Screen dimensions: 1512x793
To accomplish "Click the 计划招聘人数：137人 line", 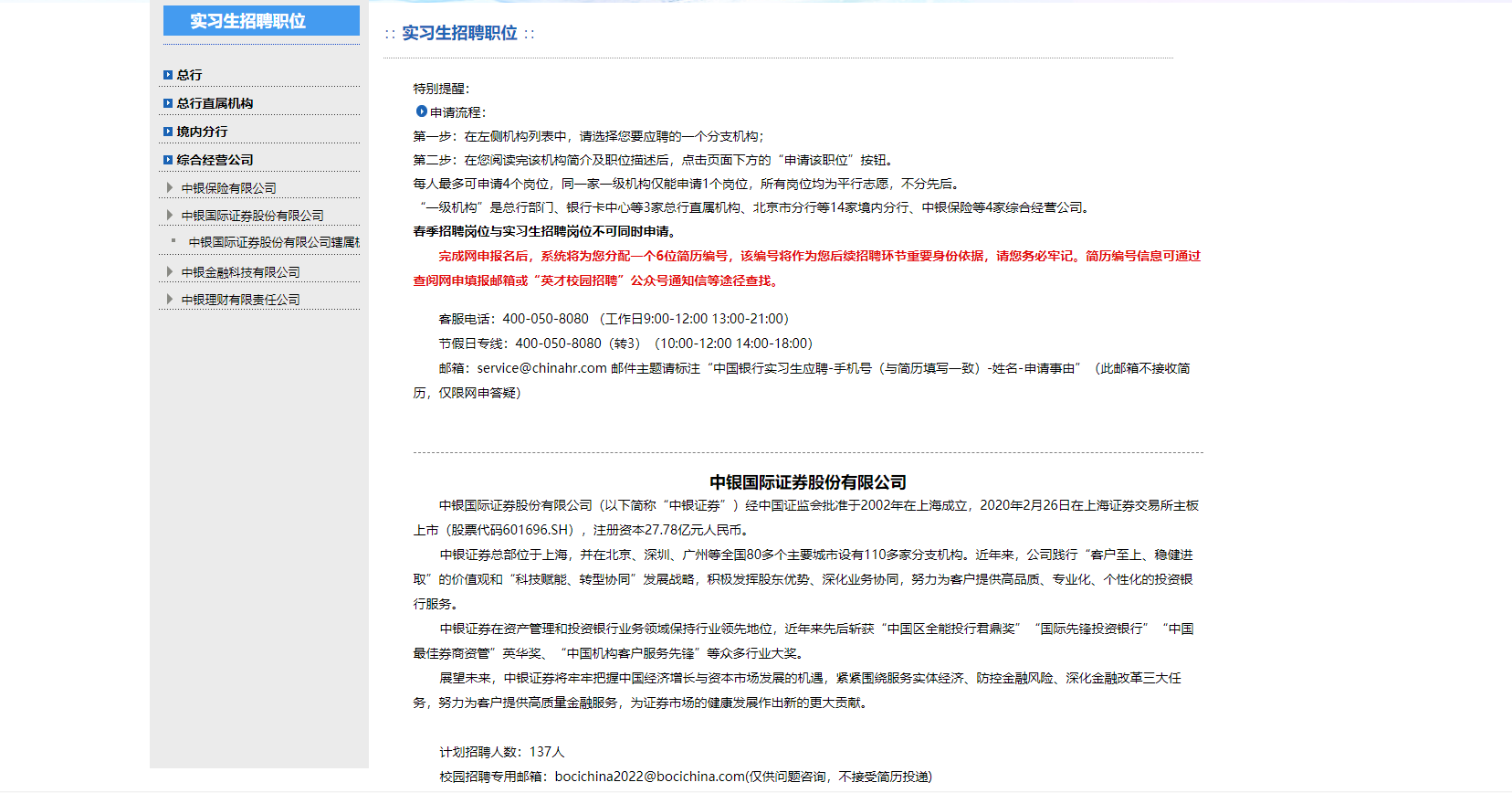I will click(502, 752).
